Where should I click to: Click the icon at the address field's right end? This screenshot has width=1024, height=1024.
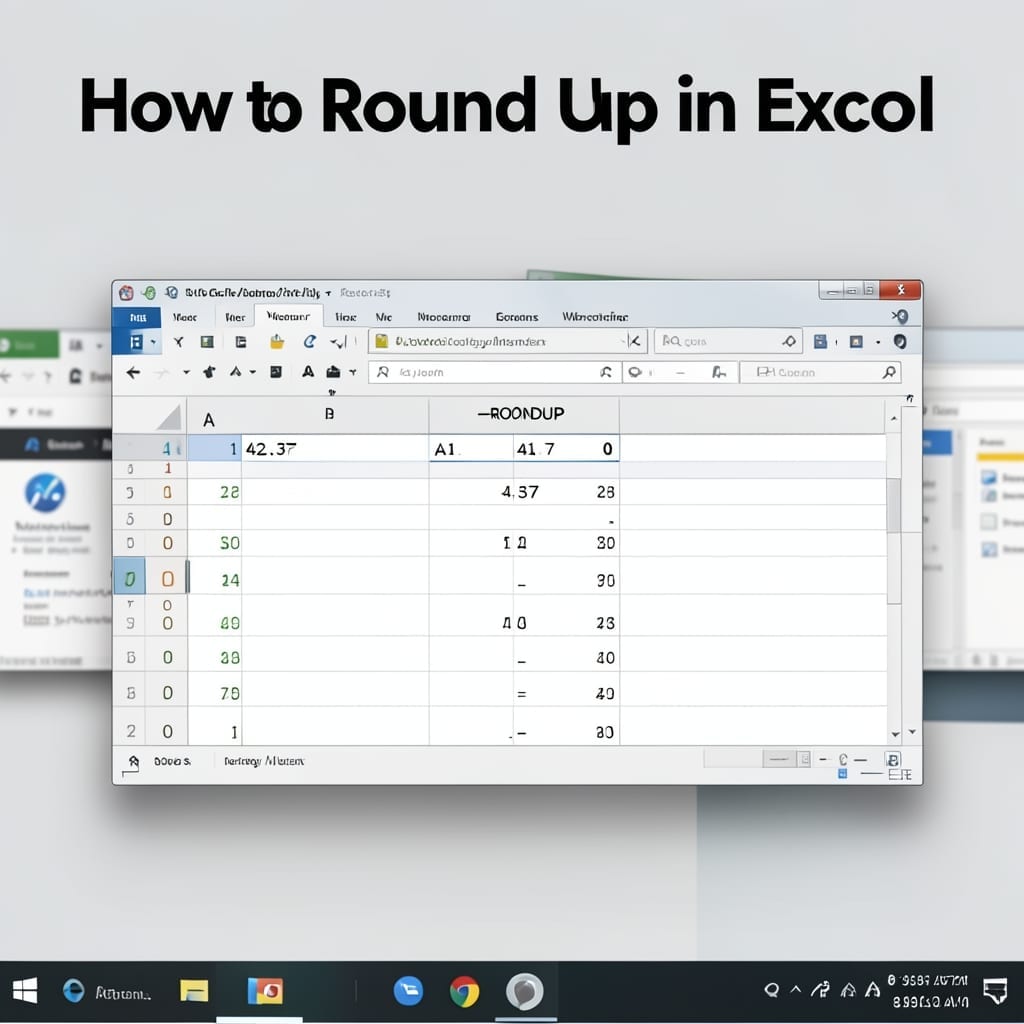coord(634,341)
